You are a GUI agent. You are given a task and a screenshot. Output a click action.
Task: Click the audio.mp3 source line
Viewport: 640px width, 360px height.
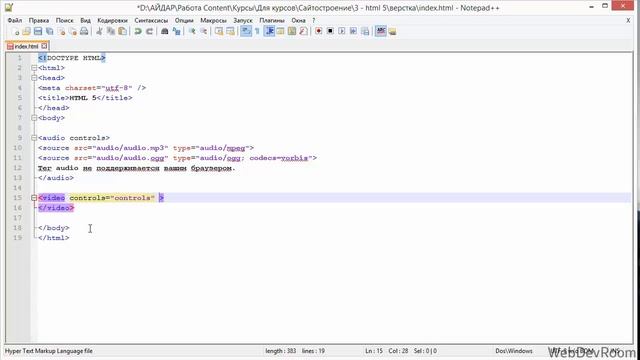pyautogui.click(x=146, y=148)
